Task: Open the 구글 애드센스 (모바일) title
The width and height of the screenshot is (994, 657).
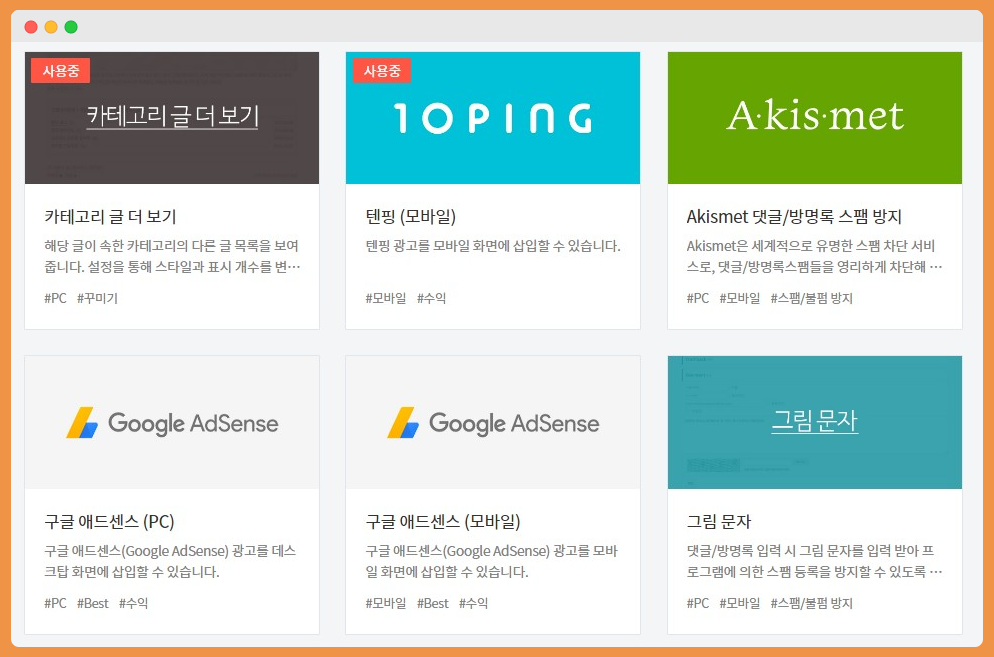Action: pyautogui.click(x=442, y=522)
